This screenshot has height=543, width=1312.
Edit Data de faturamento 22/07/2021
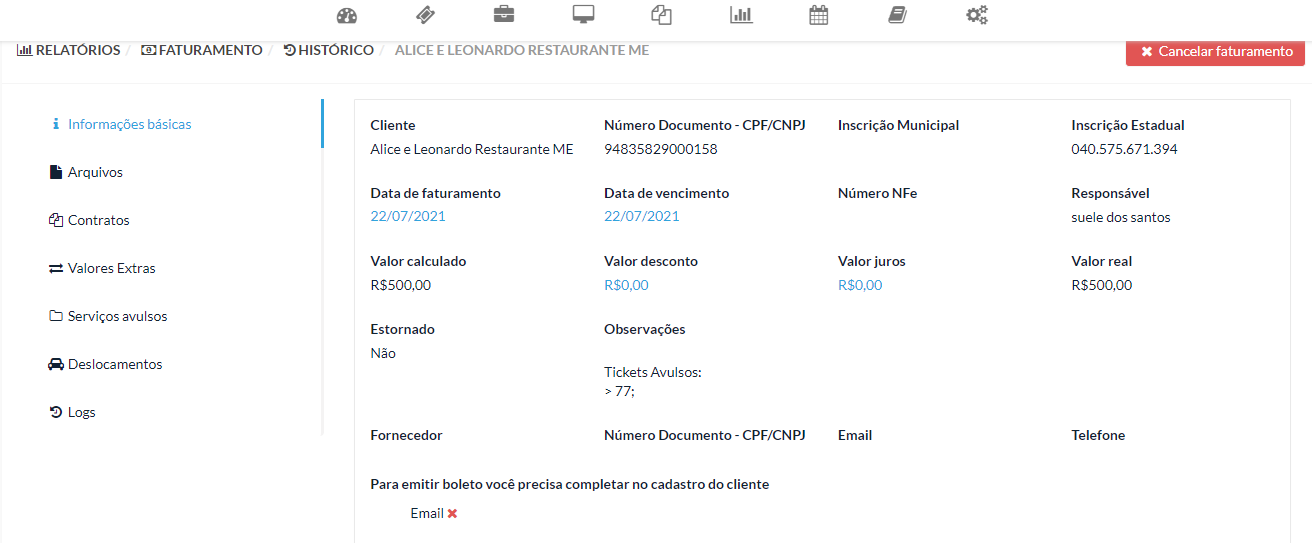408,217
